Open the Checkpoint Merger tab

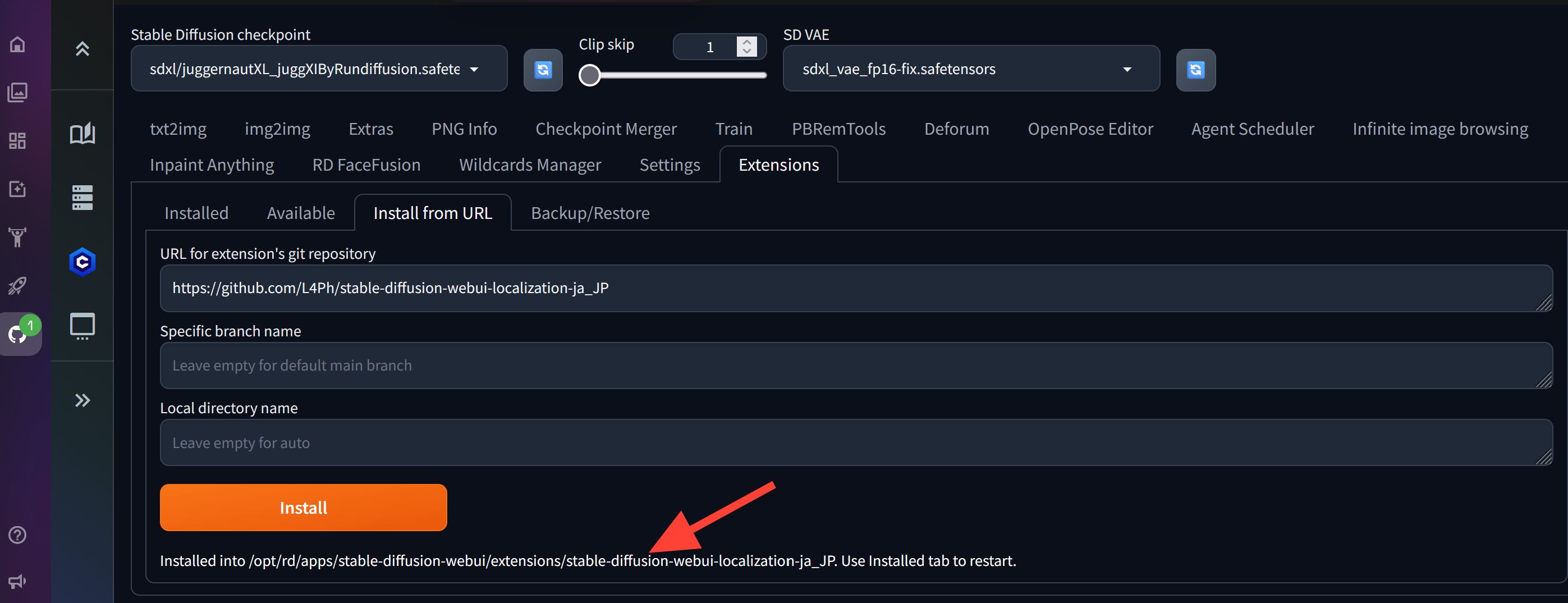pyautogui.click(x=606, y=129)
